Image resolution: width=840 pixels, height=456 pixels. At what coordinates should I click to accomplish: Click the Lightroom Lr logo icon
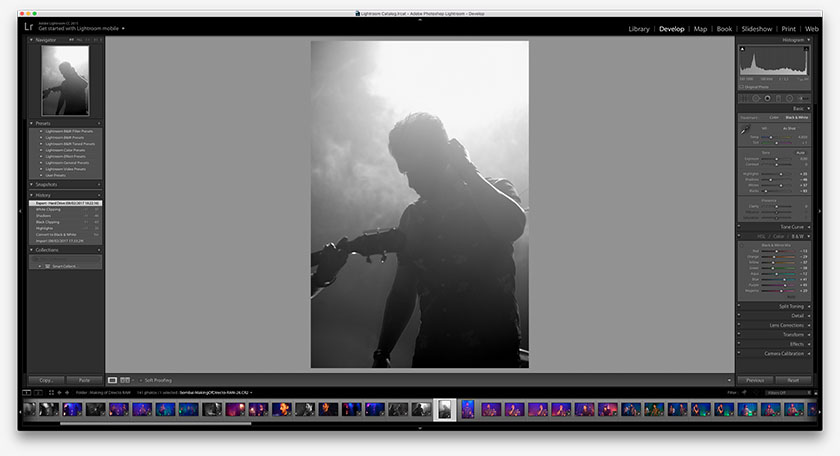pyautogui.click(x=28, y=27)
